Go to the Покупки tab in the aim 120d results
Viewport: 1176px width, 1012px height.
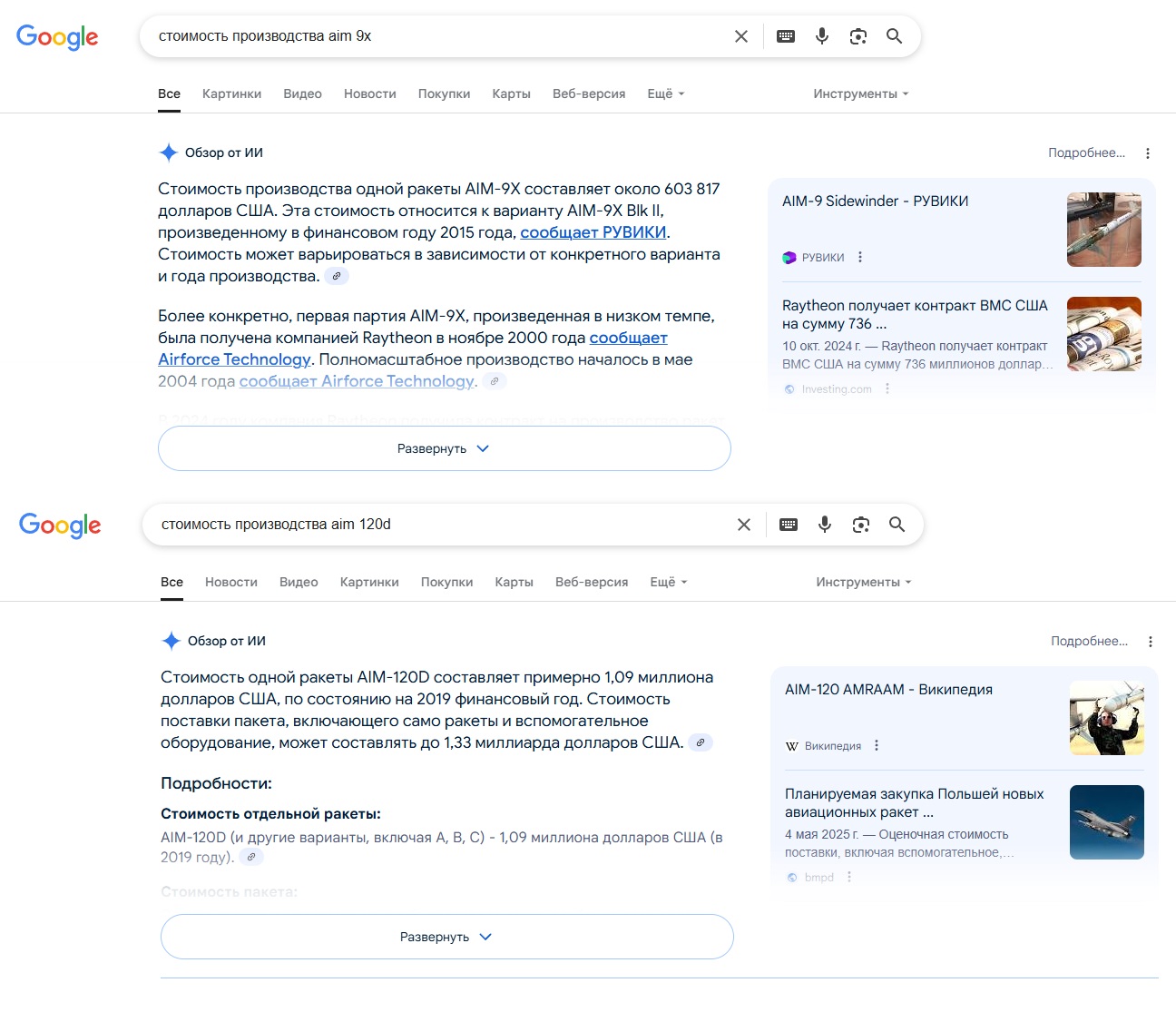447,582
